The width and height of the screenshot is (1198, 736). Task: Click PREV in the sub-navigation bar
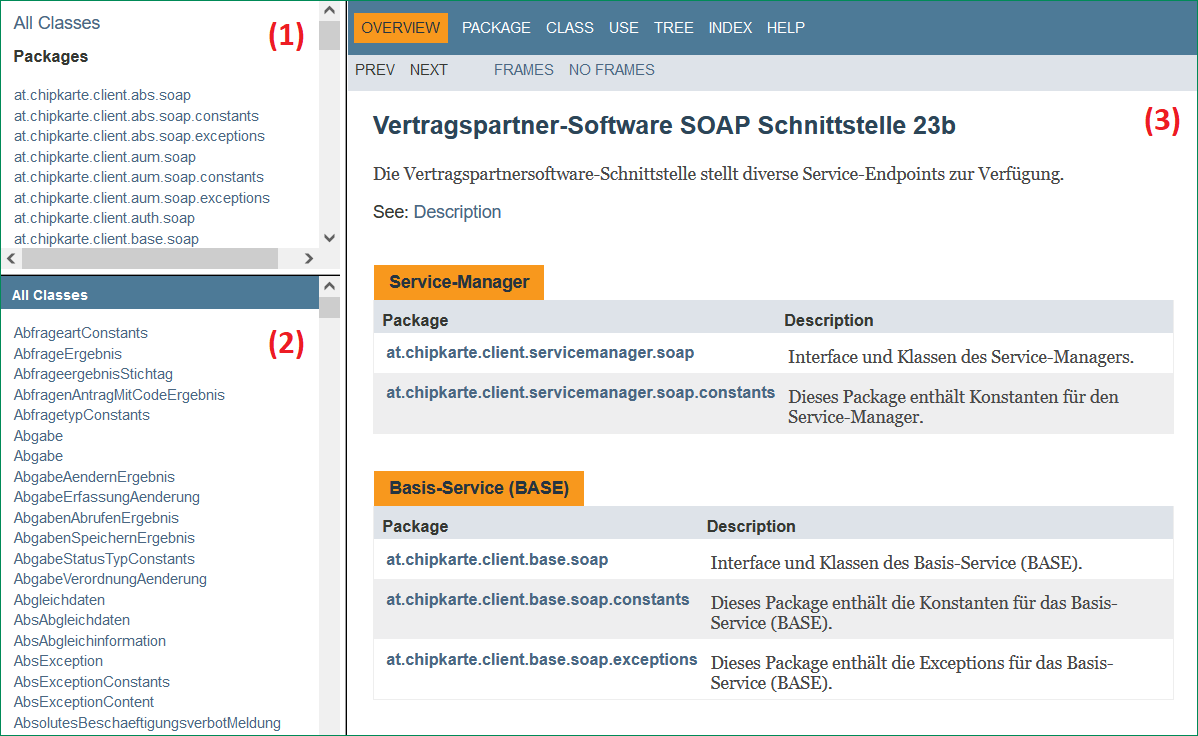click(x=374, y=70)
